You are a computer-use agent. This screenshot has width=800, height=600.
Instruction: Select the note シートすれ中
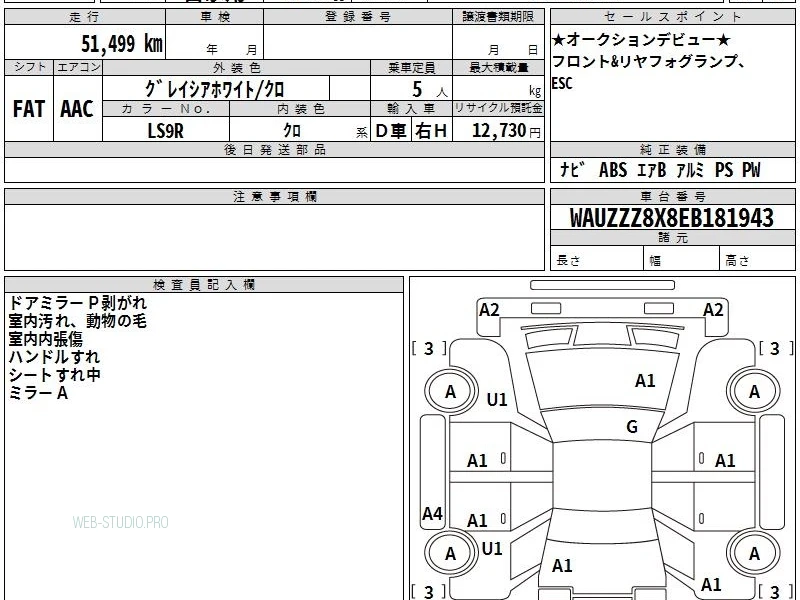click(54, 375)
